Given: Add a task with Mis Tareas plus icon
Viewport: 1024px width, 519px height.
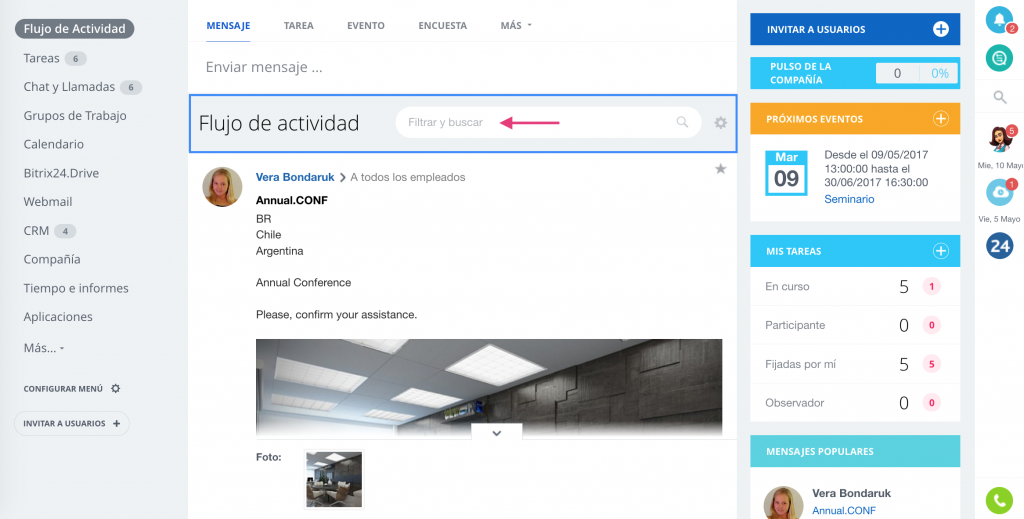Looking at the screenshot, I should (940, 251).
